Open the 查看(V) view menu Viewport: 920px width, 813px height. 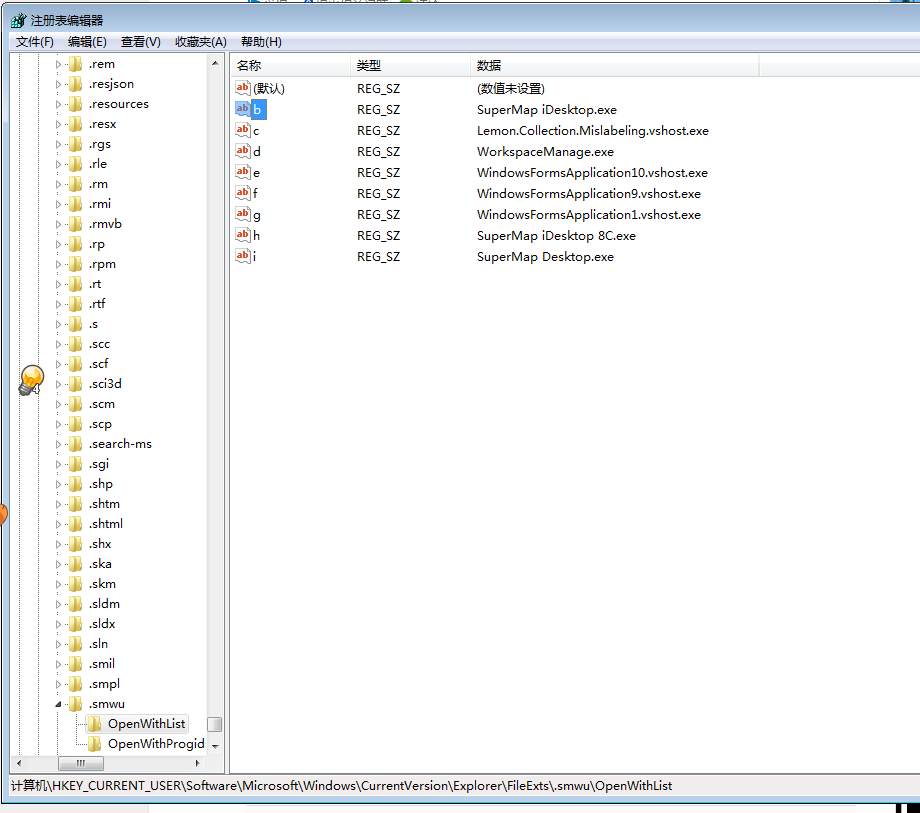tap(140, 42)
